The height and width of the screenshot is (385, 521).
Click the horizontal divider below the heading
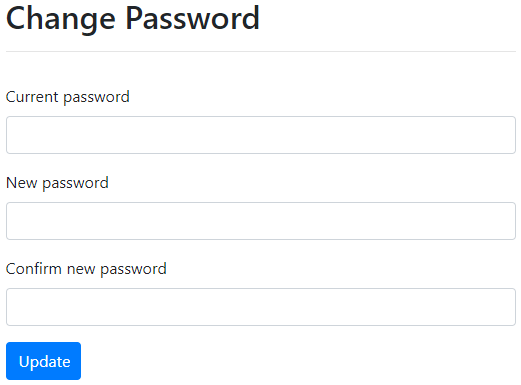pos(261,52)
